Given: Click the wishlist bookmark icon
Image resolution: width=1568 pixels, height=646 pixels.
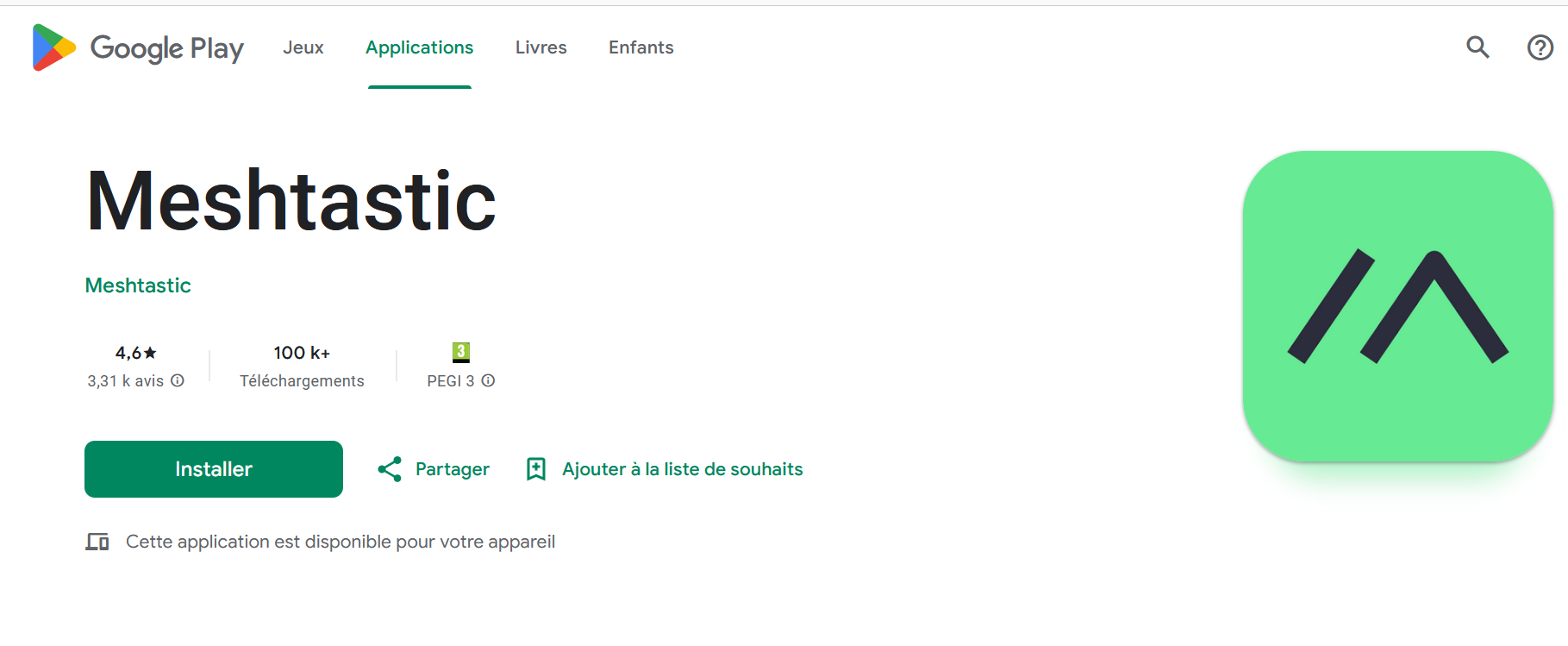Looking at the screenshot, I should coord(536,469).
